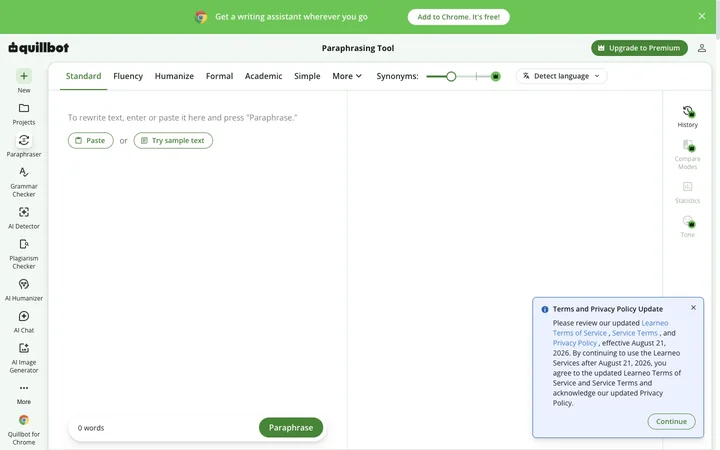Select the Standard mode tab
The width and height of the screenshot is (720, 450).
click(83, 76)
